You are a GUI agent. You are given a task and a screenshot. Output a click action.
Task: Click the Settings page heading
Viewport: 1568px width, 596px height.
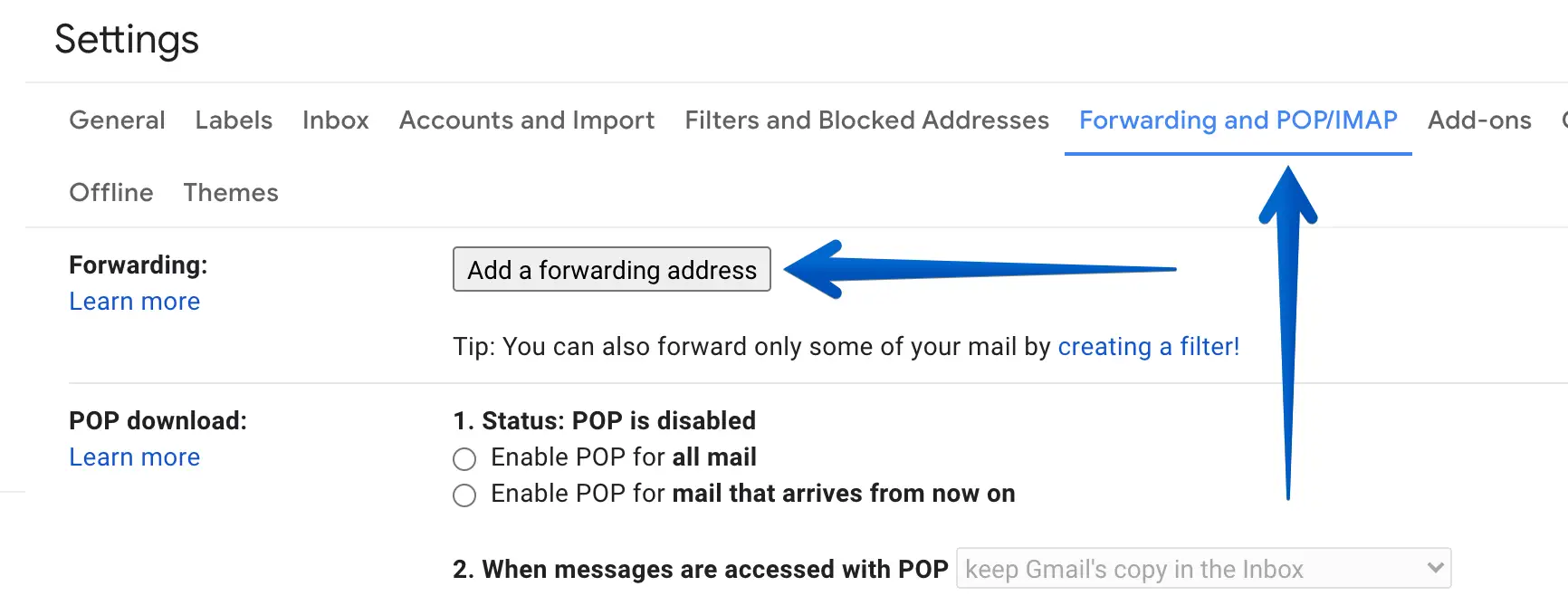pos(127,40)
